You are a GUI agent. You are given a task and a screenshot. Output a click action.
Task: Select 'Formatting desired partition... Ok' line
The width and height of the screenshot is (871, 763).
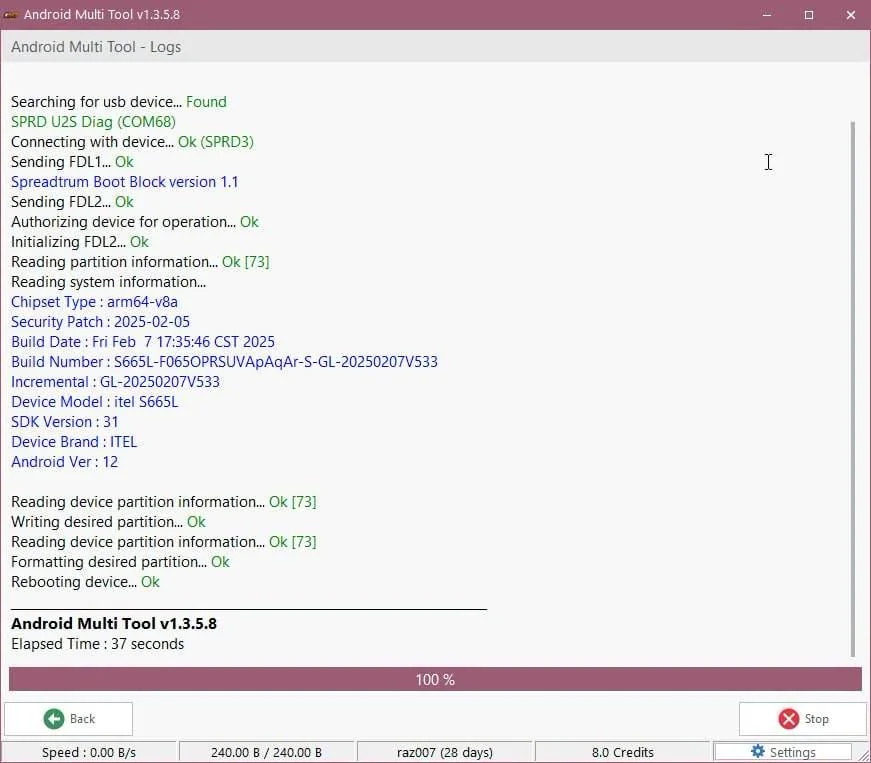[120, 561]
